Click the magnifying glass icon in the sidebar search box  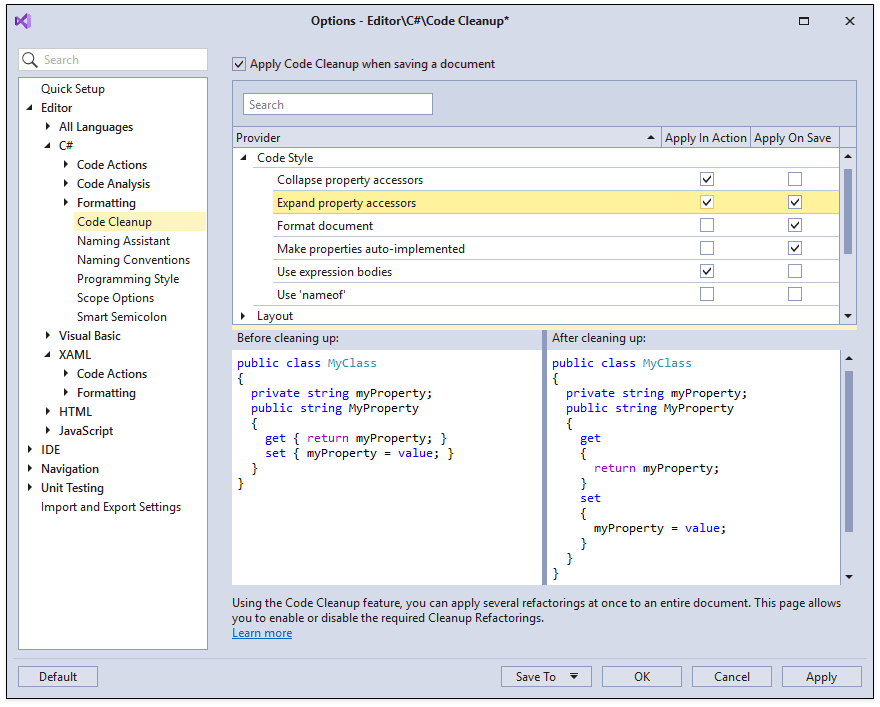click(29, 60)
